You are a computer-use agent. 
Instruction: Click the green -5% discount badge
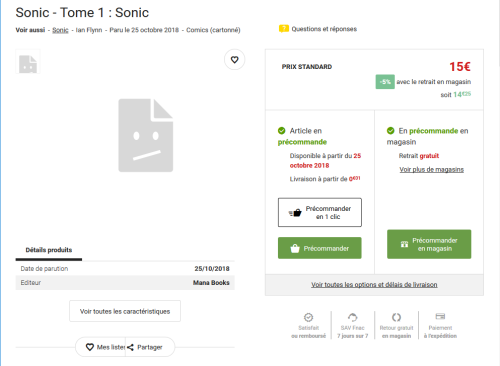tap(385, 82)
